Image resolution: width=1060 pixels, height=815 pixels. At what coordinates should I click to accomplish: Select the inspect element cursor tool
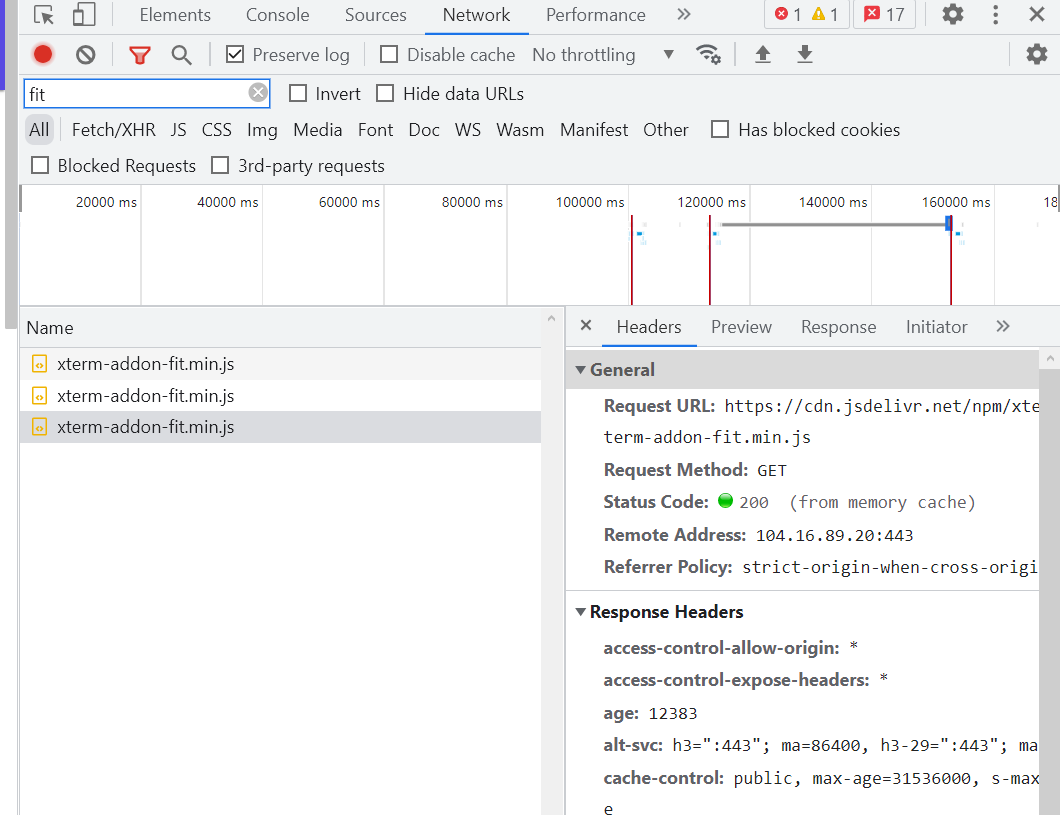pyautogui.click(x=42, y=15)
